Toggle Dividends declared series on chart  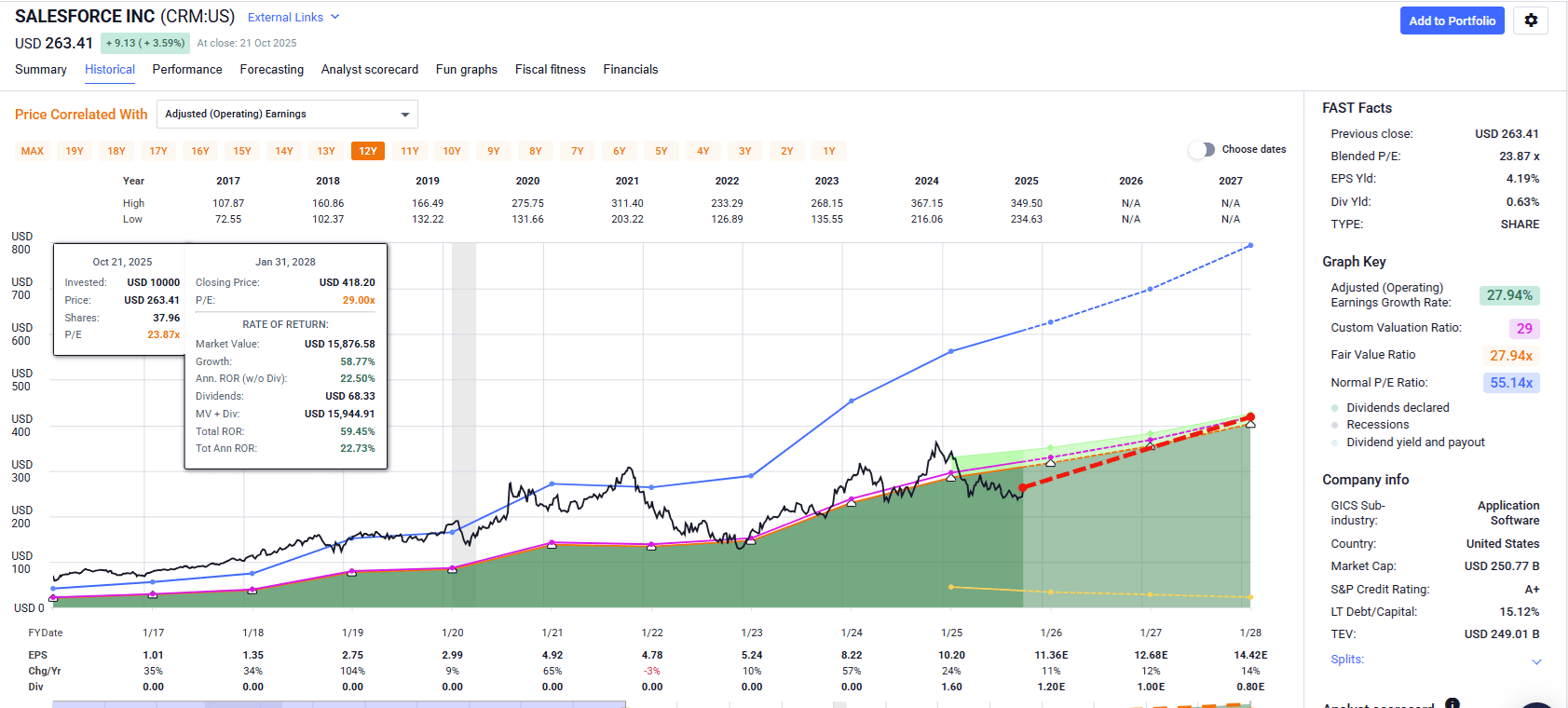click(x=1398, y=408)
